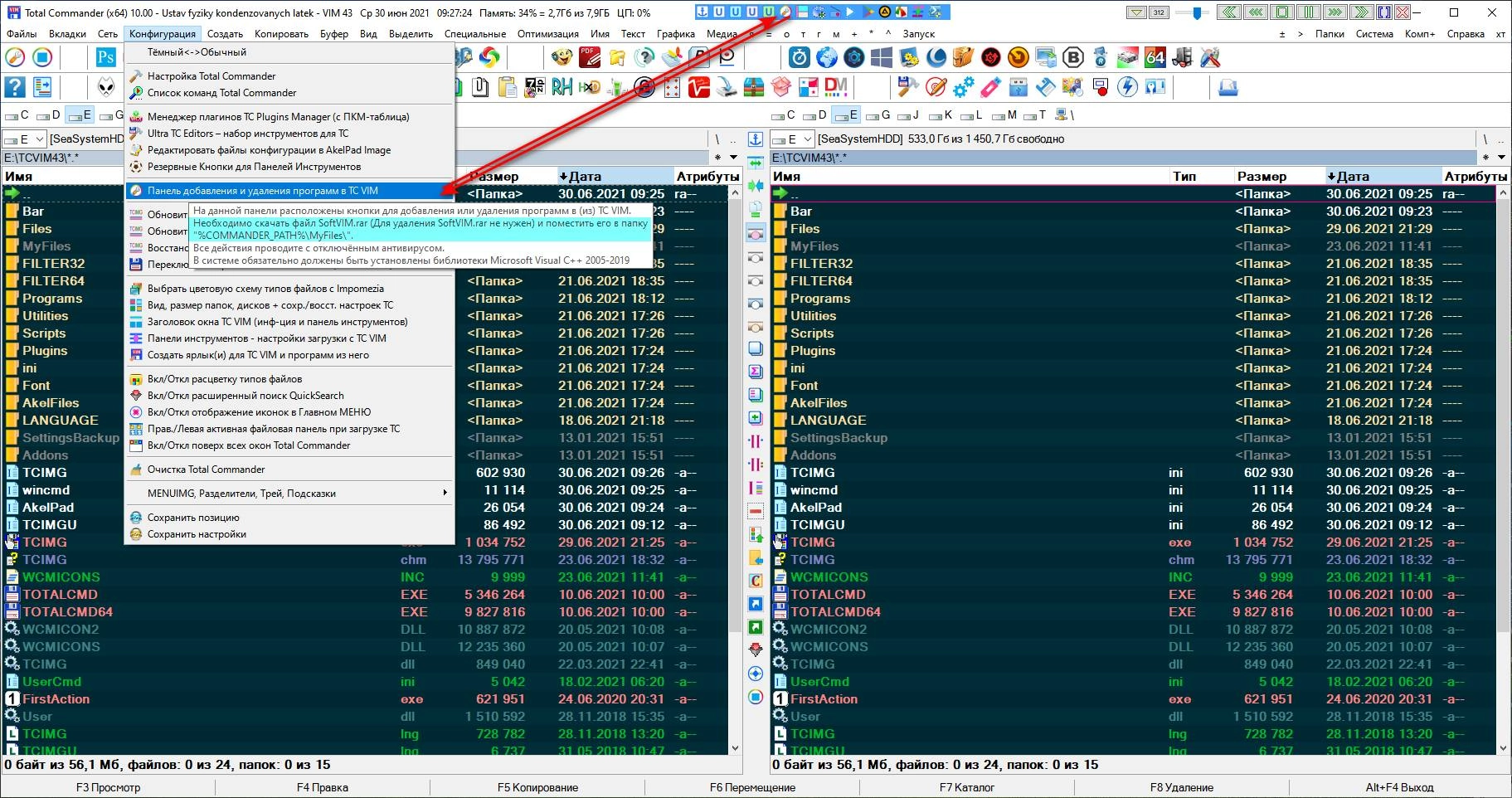Click the F5 Копирование button
1512x798 pixels.
537,787
